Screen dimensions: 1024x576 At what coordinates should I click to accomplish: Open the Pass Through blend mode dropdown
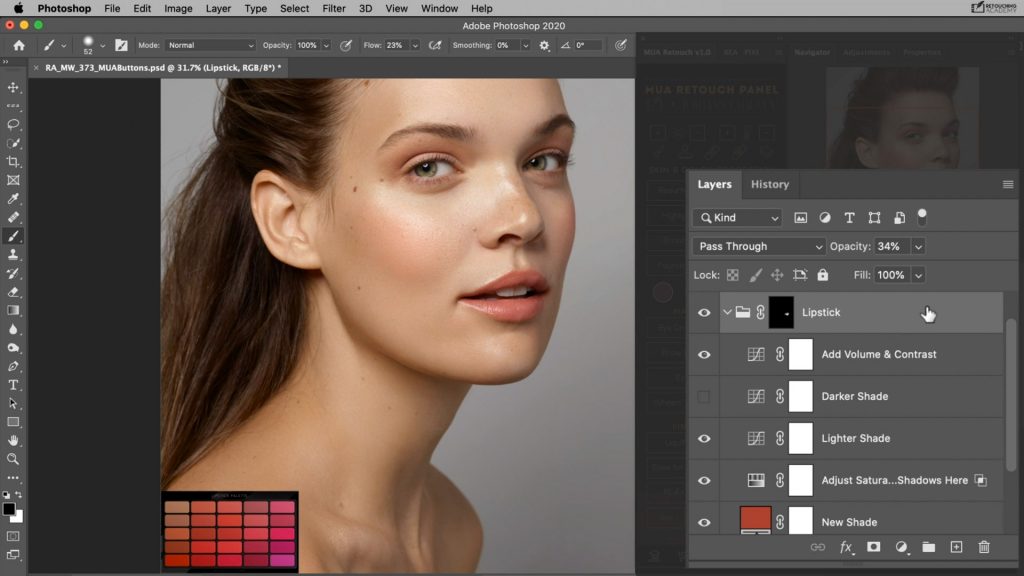click(x=757, y=246)
